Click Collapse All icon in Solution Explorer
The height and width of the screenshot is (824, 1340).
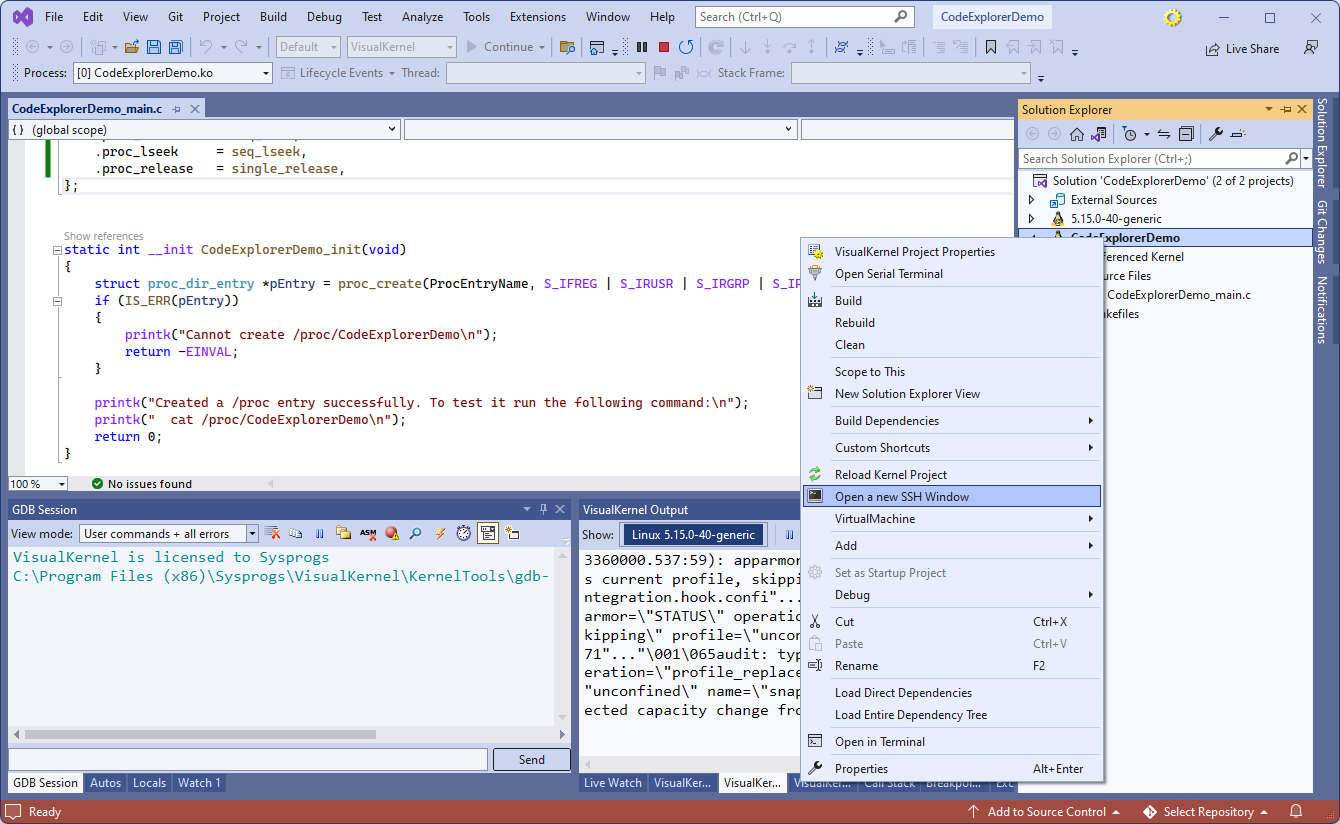click(1186, 134)
